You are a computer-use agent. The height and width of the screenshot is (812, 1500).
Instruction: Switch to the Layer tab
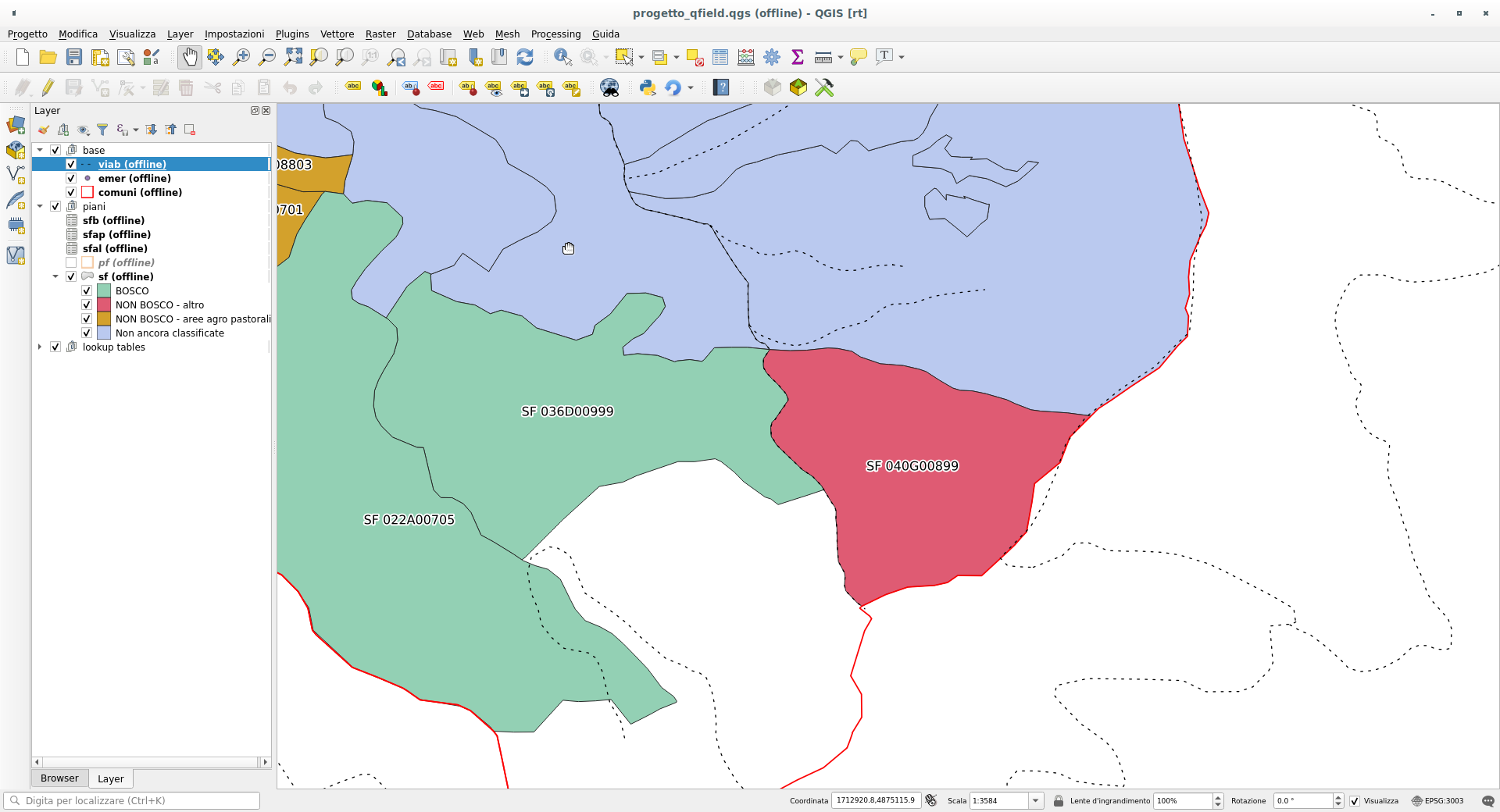coord(110,779)
